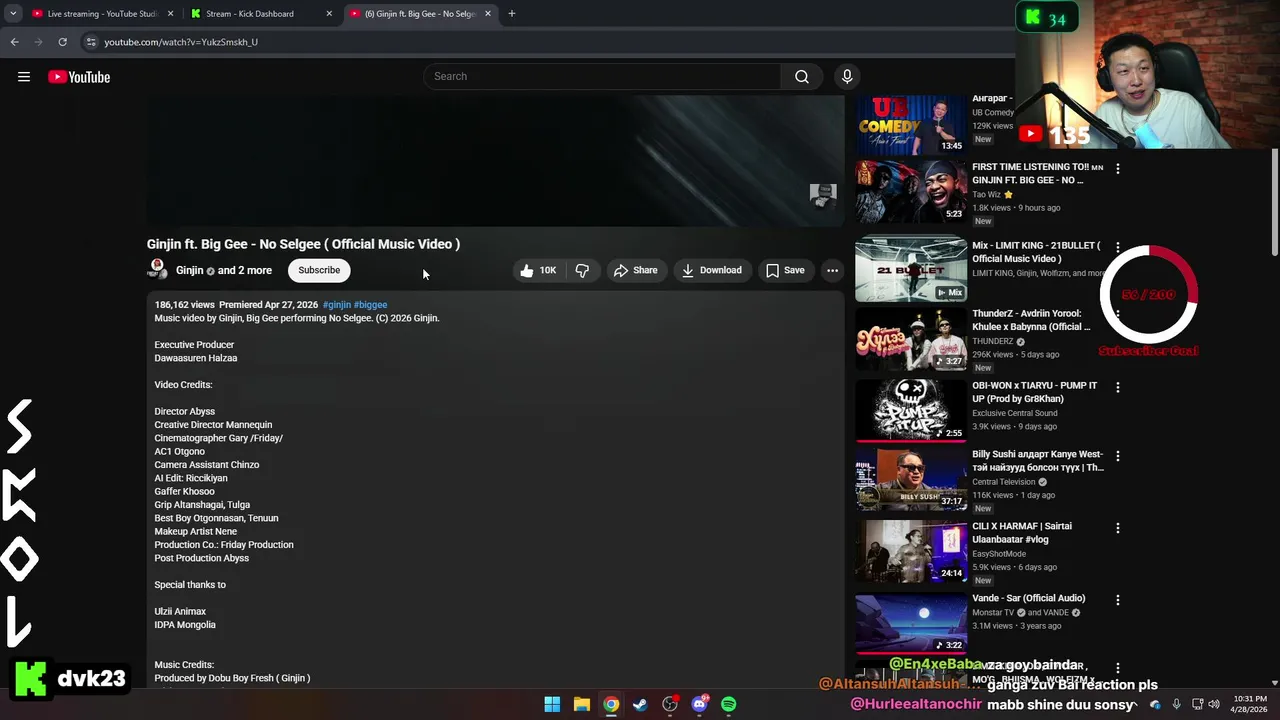Open the ThunderZ Avdriin Yorool thumbnail
Image resolution: width=1280 pixels, height=720 pixels.
pyautogui.click(x=911, y=339)
